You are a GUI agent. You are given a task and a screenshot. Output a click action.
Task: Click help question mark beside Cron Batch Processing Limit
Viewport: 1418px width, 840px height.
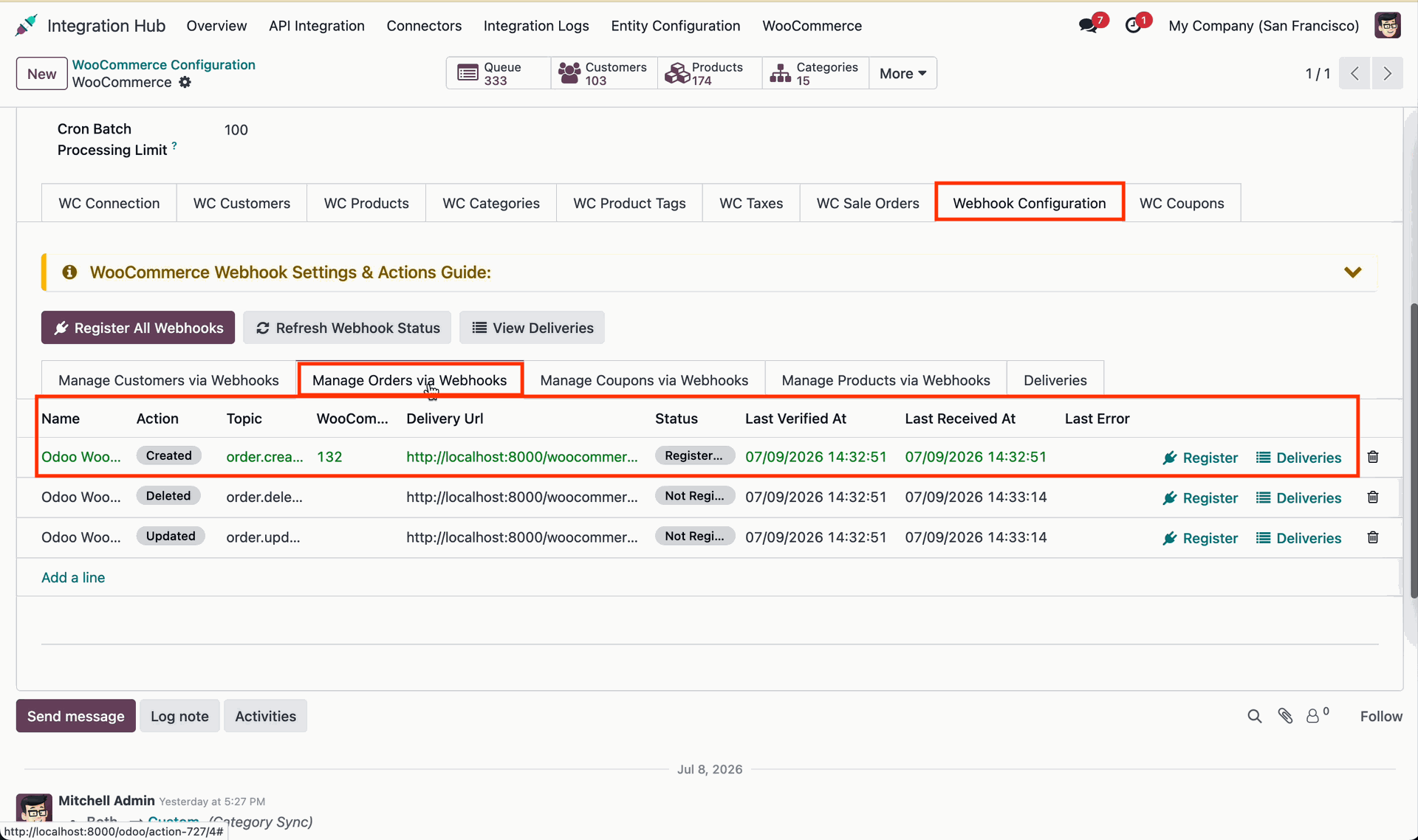pos(174,145)
